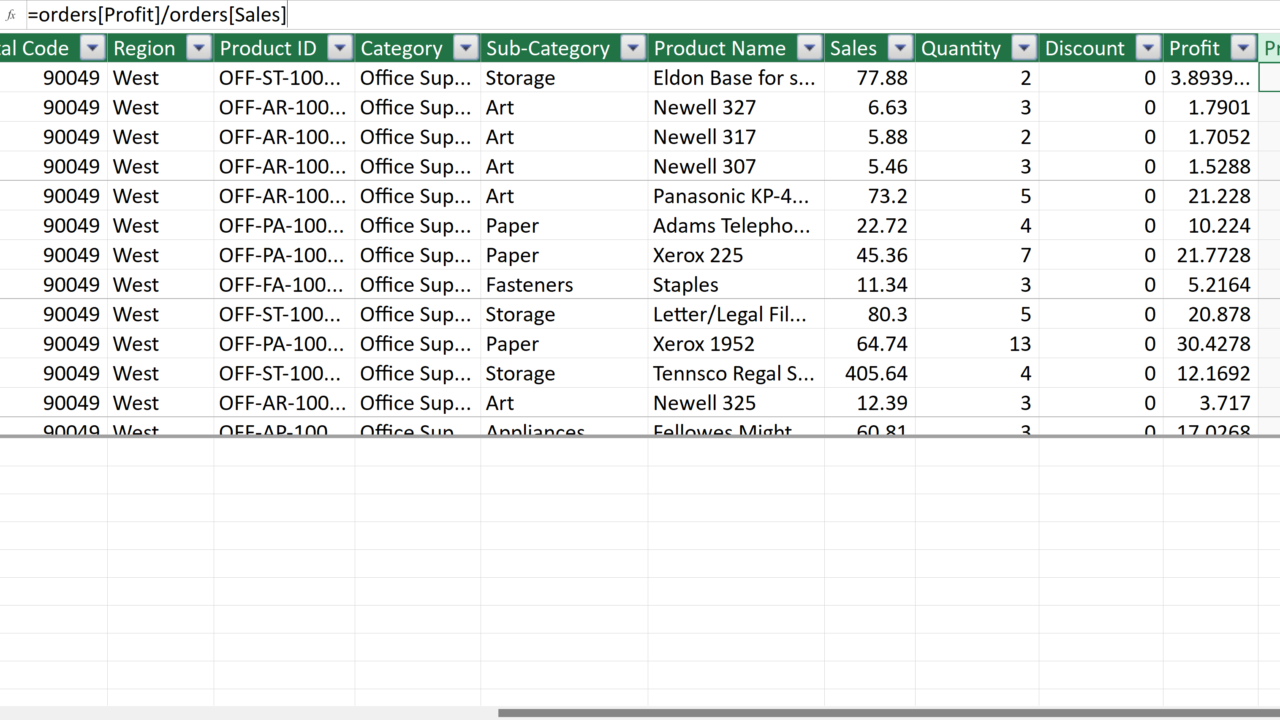Select the Sales cell showing 405.64
This screenshot has width=1280, height=720.
click(x=869, y=374)
